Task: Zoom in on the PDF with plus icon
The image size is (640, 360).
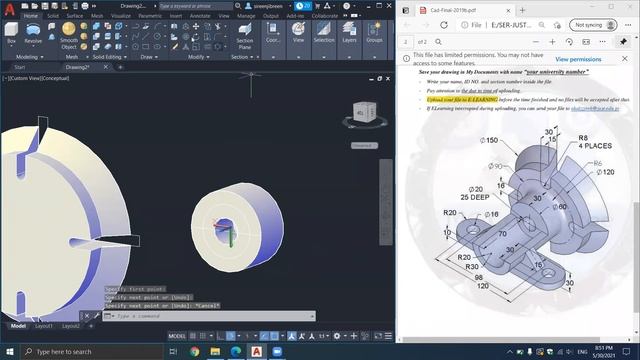Action: tap(552, 42)
